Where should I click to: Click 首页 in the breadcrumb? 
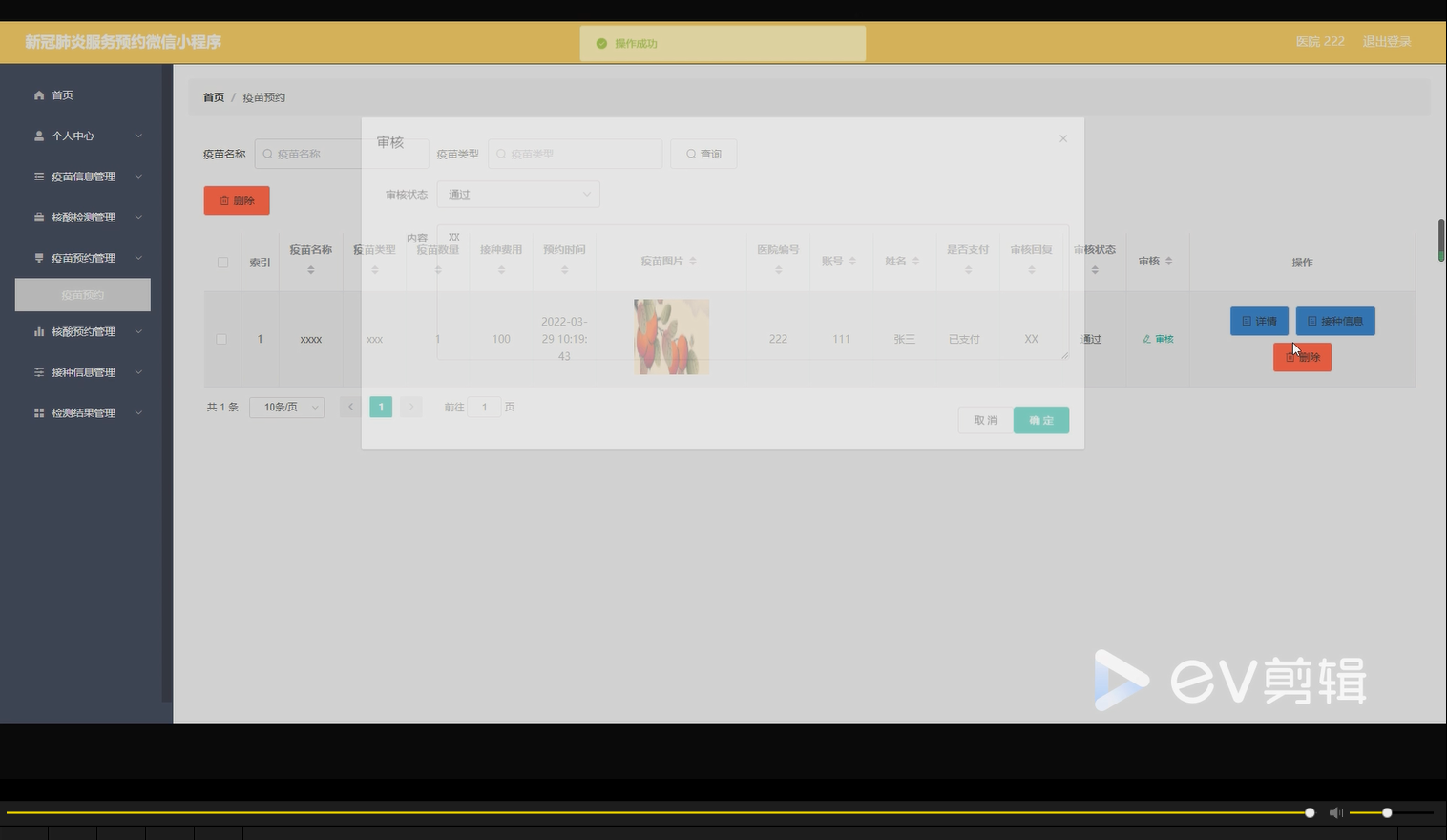point(214,97)
